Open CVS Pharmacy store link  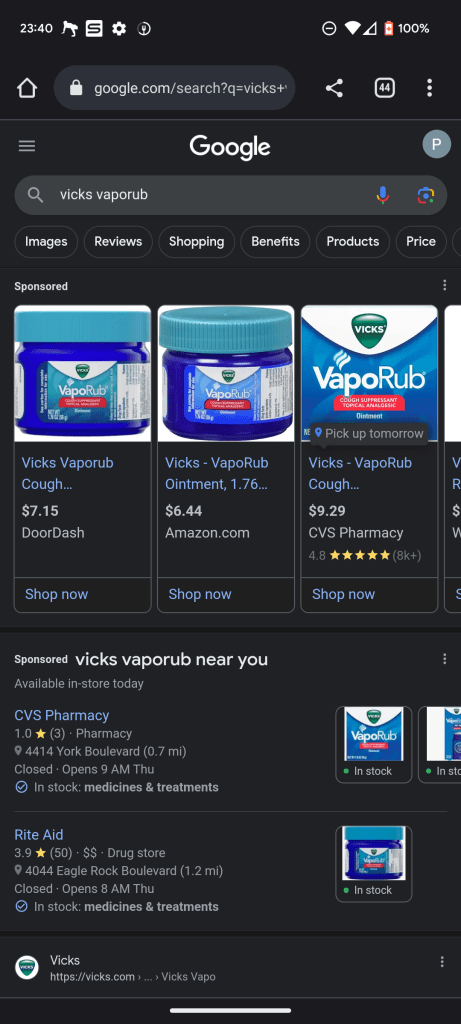(61, 715)
